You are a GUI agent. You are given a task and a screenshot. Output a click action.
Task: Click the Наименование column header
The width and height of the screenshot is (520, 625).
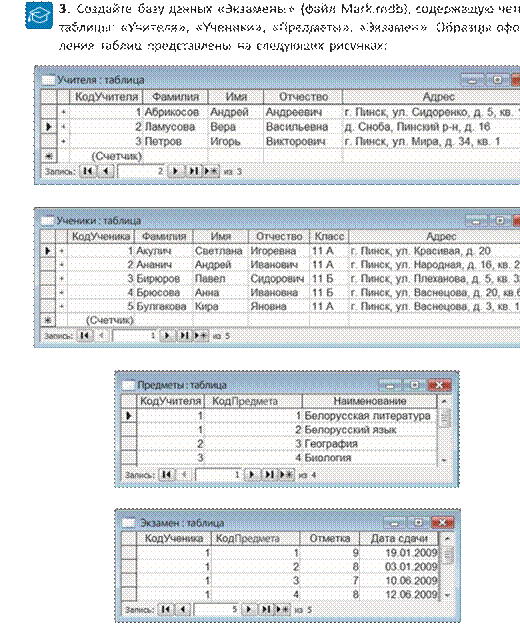pos(370,401)
